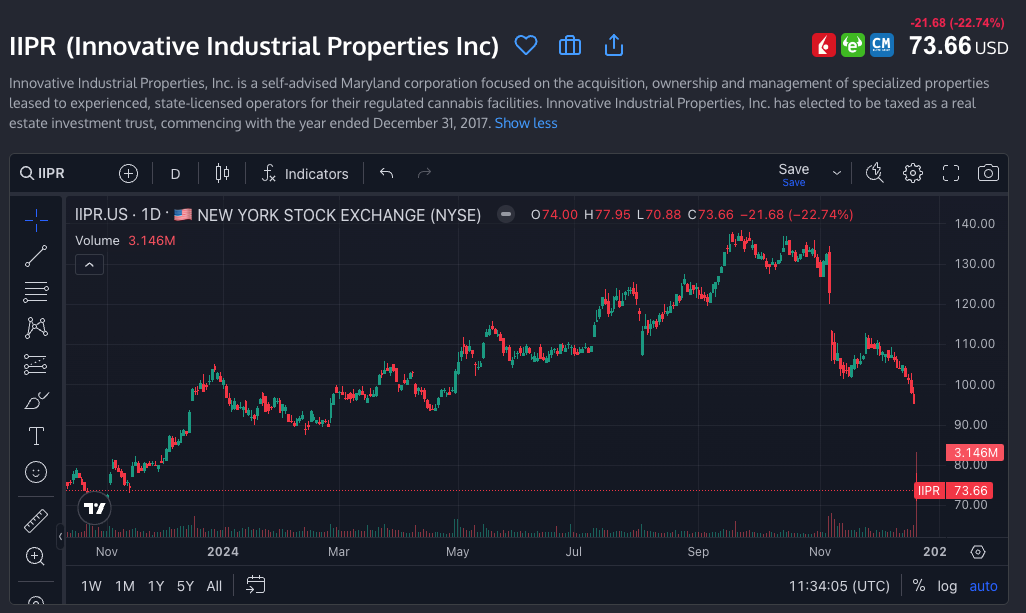The image size is (1026, 613).
Task: Collapse the drawing toolbar side arrow
Action: [60, 536]
